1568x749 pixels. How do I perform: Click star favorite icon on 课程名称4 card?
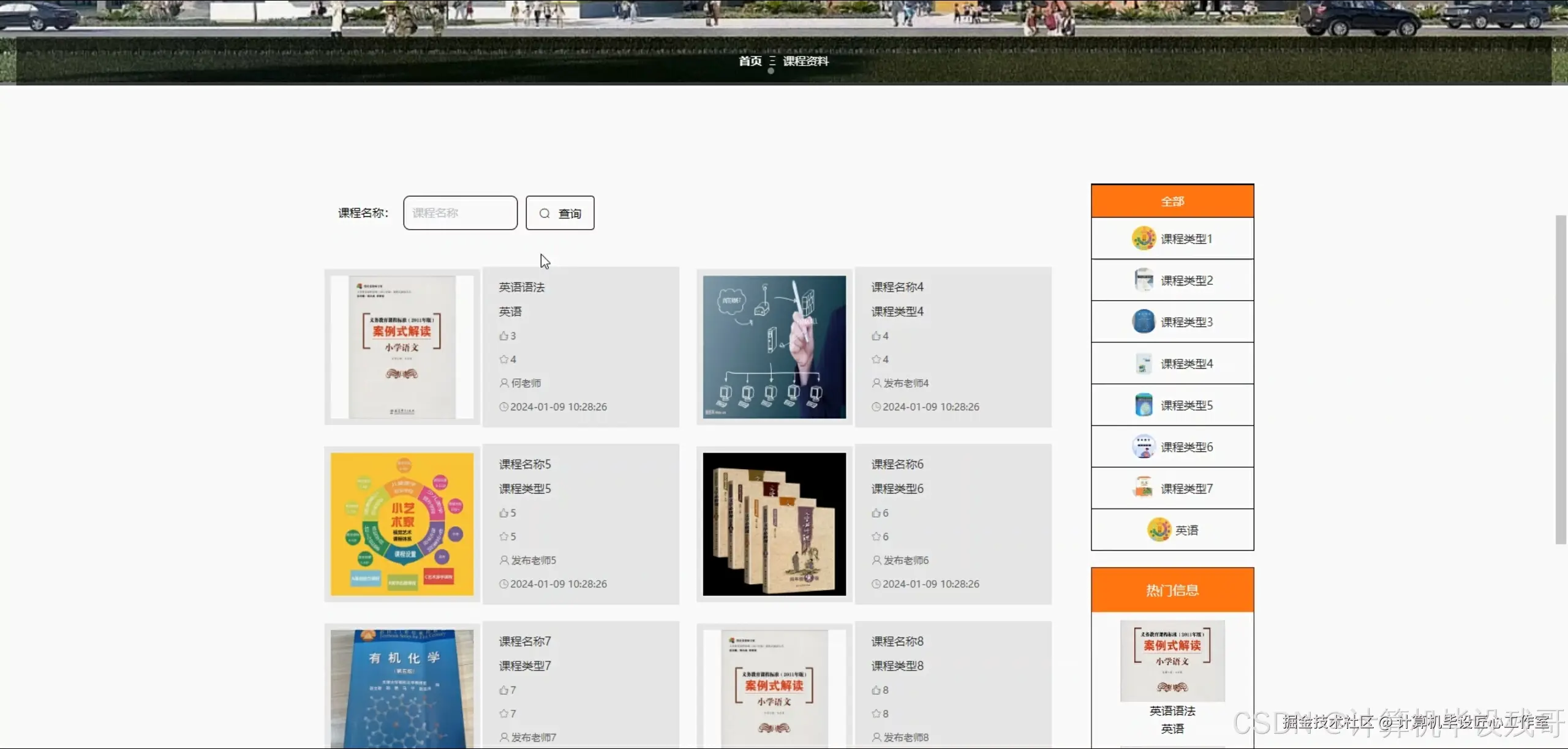[876, 359]
